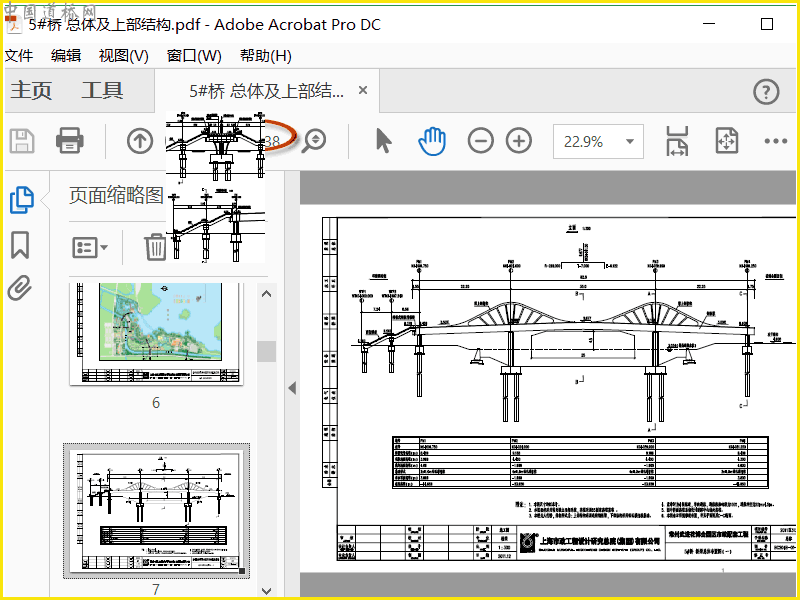Close the 5#桥 document tab
The height and width of the screenshot is (600, 800).
[x=363, y=90]
